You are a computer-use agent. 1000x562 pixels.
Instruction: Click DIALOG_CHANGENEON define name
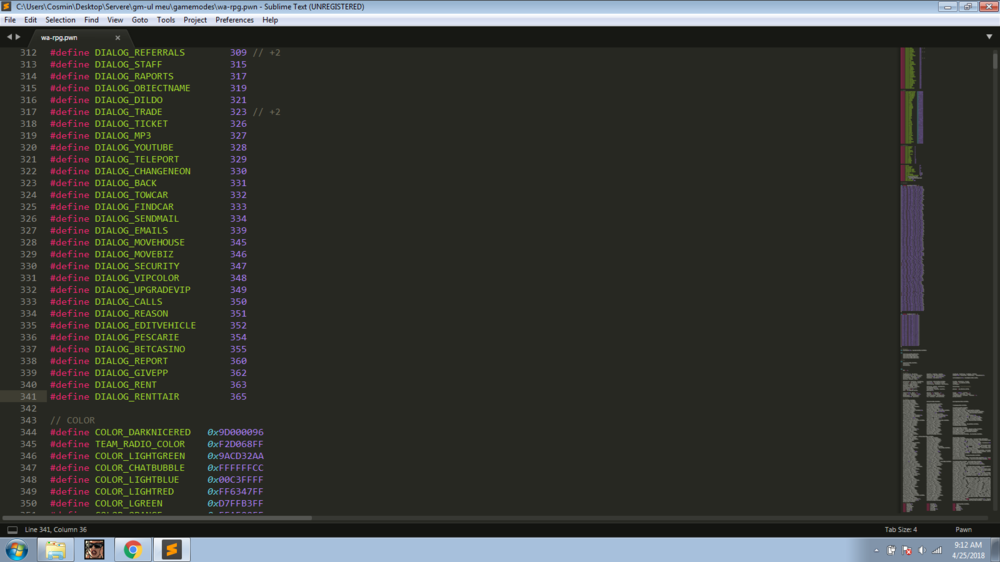tap(143, 172)
